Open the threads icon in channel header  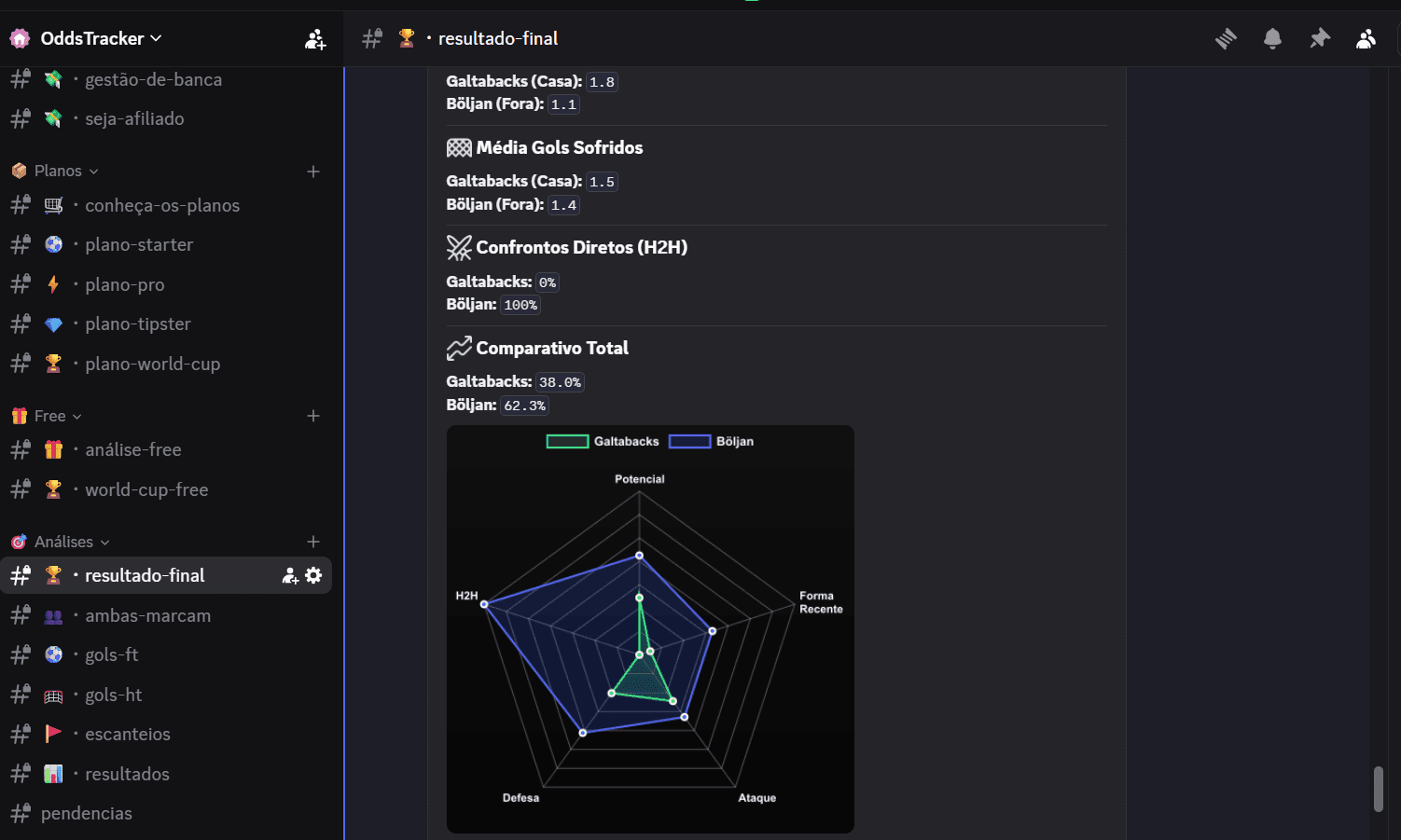[x=1226, y=38]
